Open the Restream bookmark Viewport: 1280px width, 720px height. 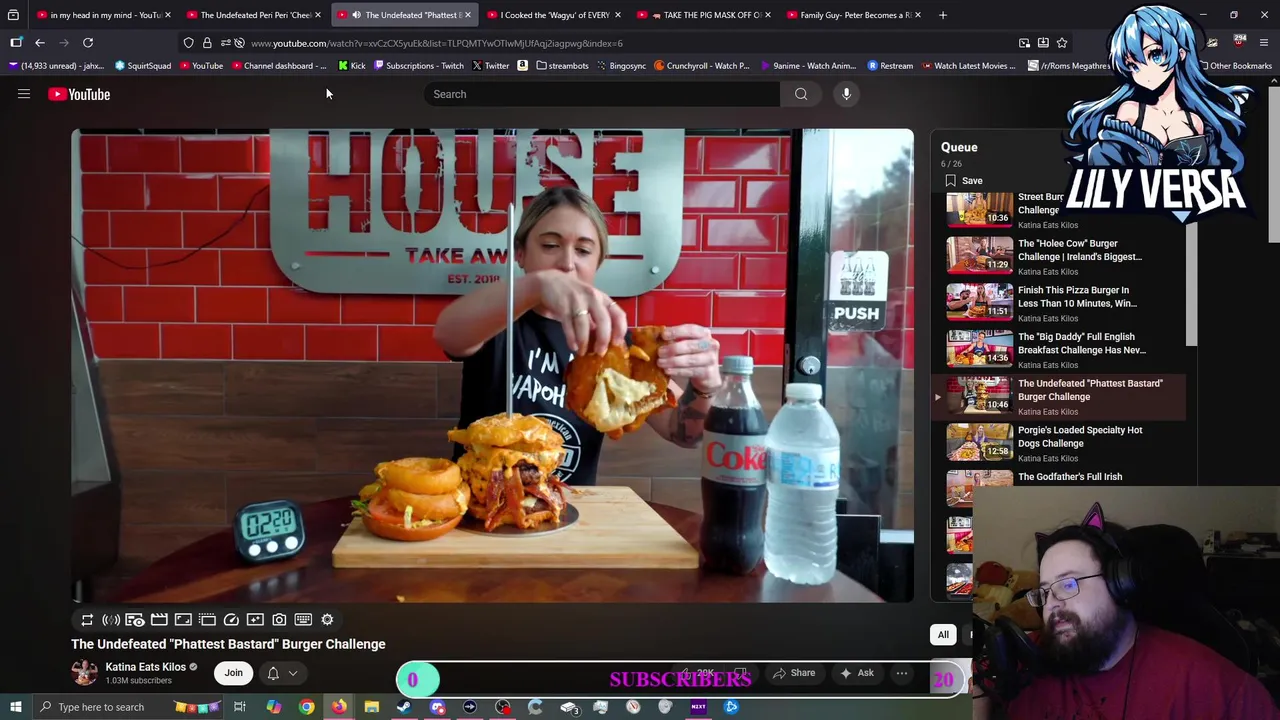coord(890,66)
